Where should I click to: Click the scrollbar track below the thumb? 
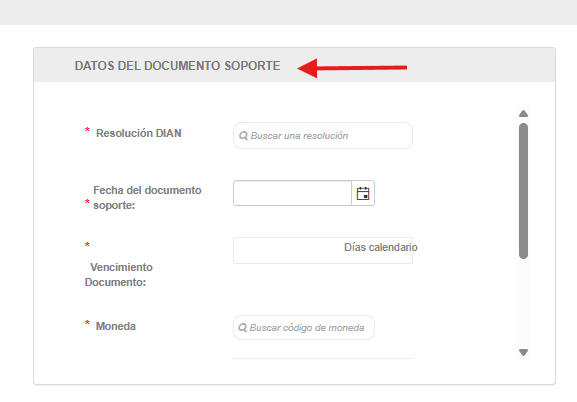coord(523,304)
